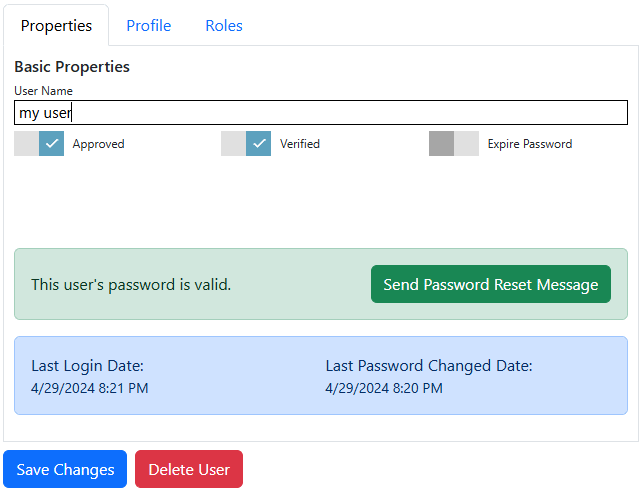Click the Basic Properties heading
Screen dimensions: 640x490
click(72, 67)
